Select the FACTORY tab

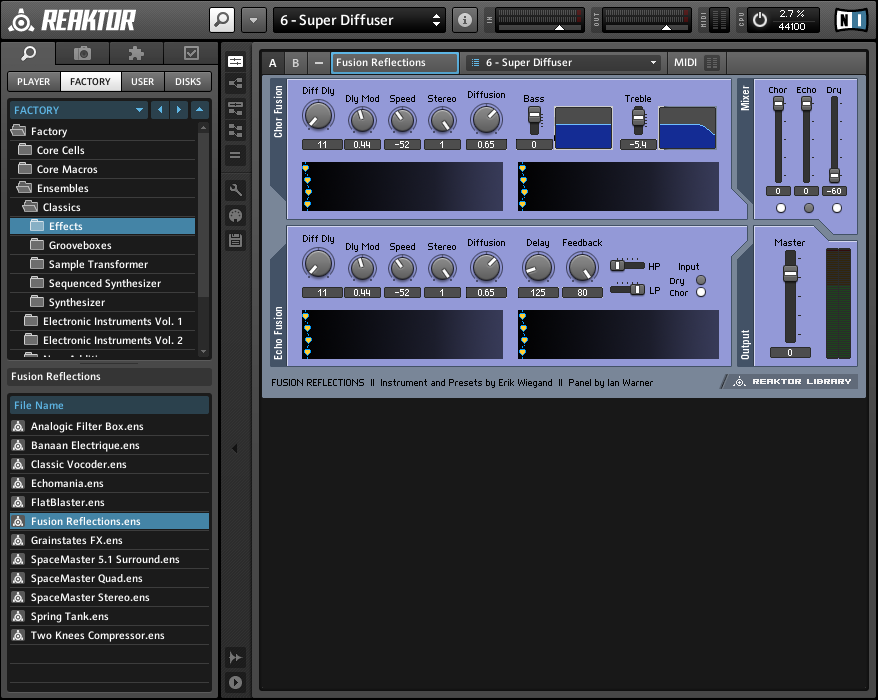click(90, 82)
